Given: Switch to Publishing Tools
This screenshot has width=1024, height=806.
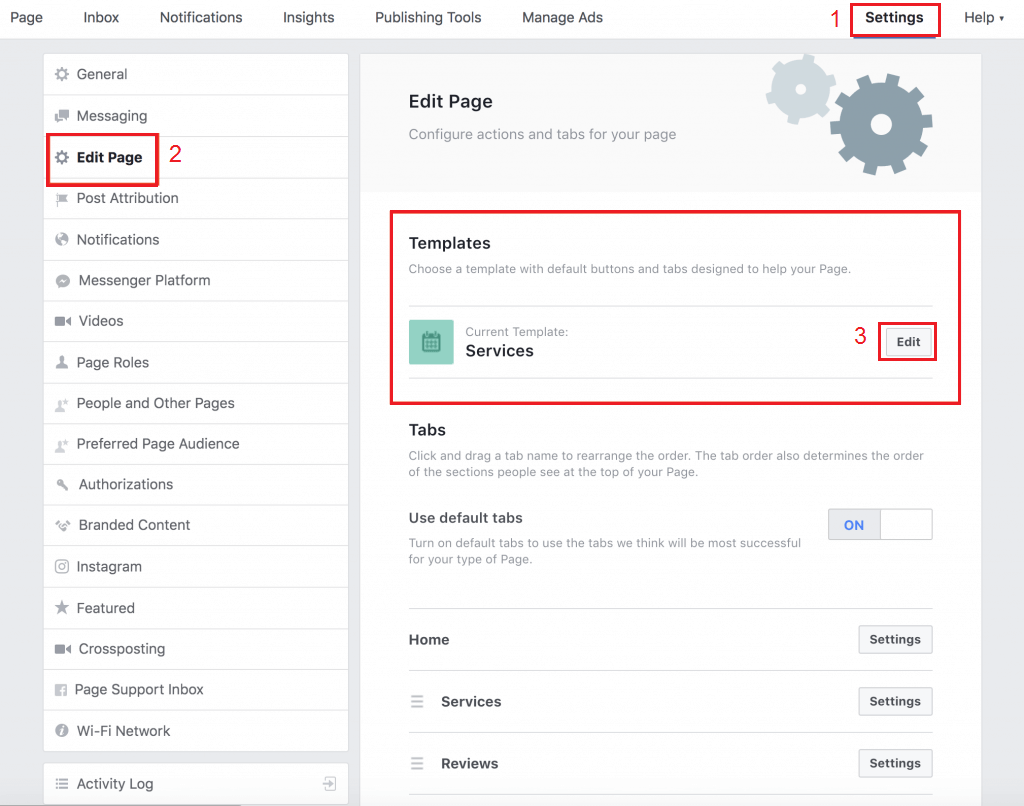Looking at the screenshot, I should (x=428, y=17).
